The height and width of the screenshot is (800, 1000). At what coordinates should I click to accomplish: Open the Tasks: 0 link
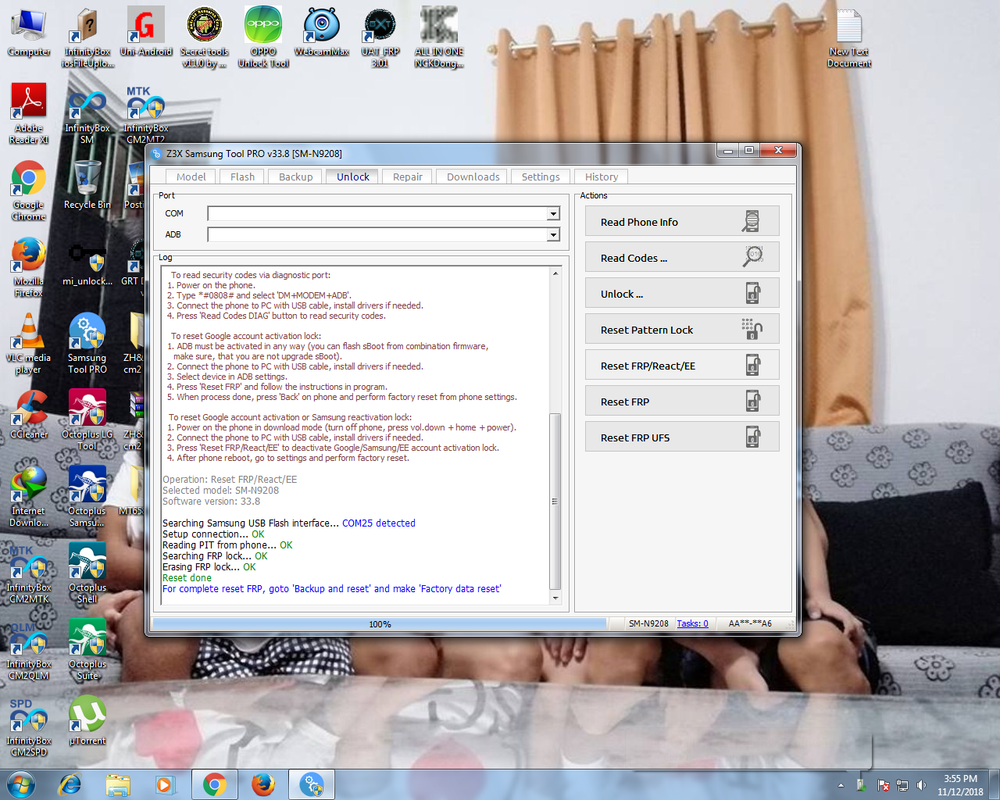point(692,623)
